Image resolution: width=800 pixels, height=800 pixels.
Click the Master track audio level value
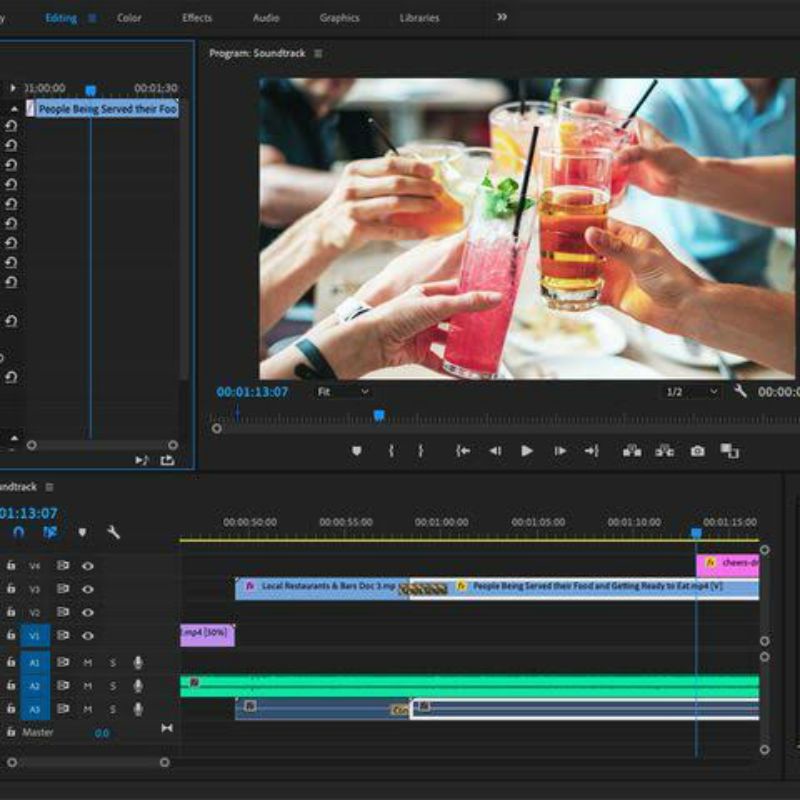102,730
